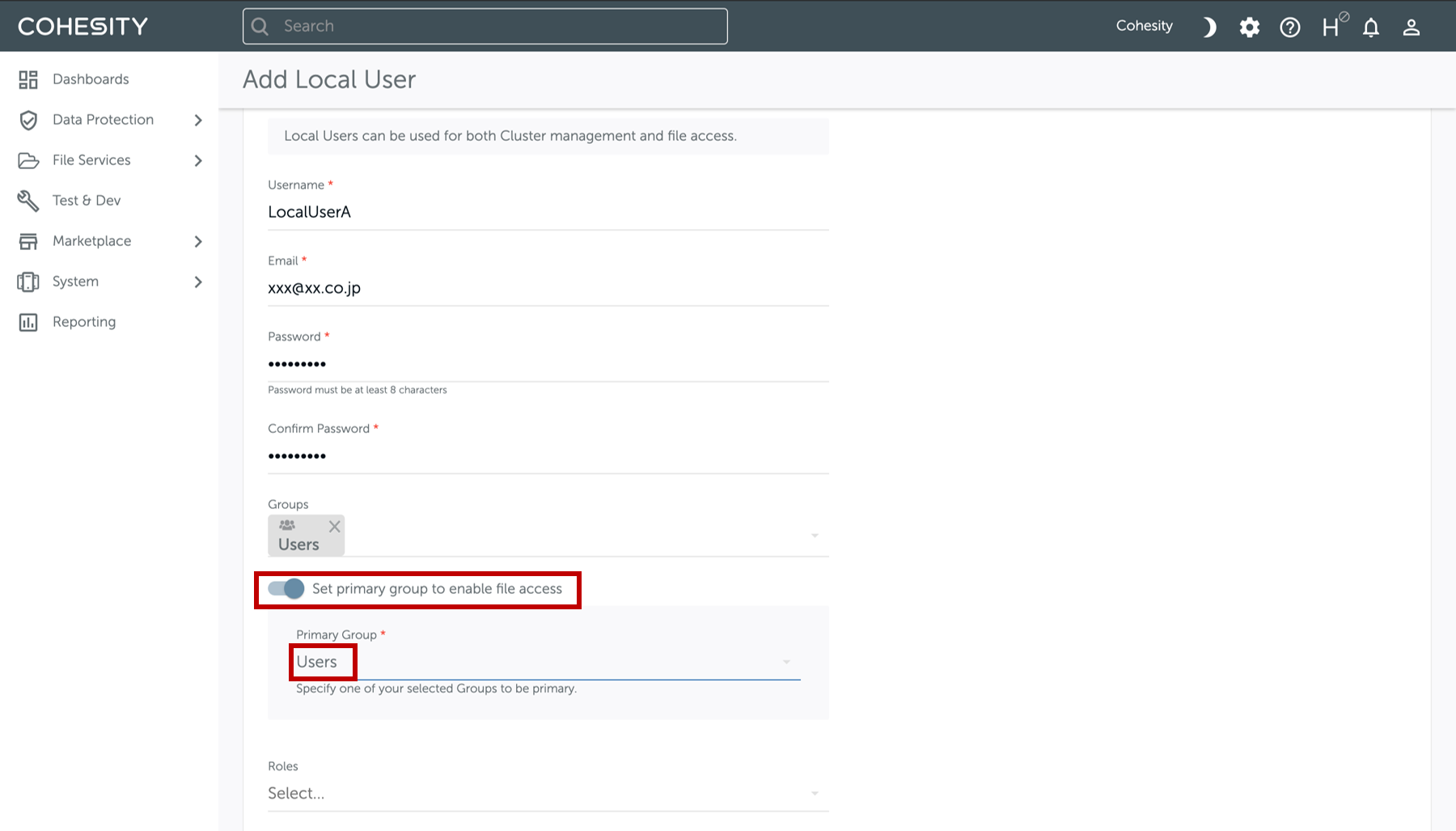Image resolution: width=1456 pixels, height=831 pixels.
Task: Toggle dark mode moon icon
Action: pyautogui.click(x=1209, y=27)
